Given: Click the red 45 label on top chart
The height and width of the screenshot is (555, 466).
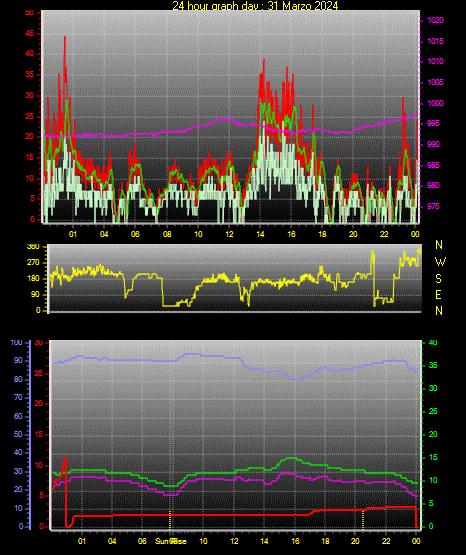Looking at the screenshot, I should (30, 34).
